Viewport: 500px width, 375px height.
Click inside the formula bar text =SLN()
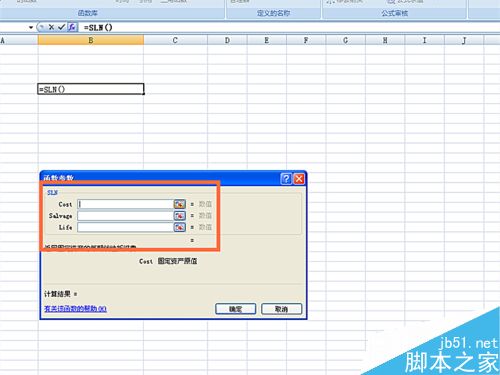(x=98, y=27)
